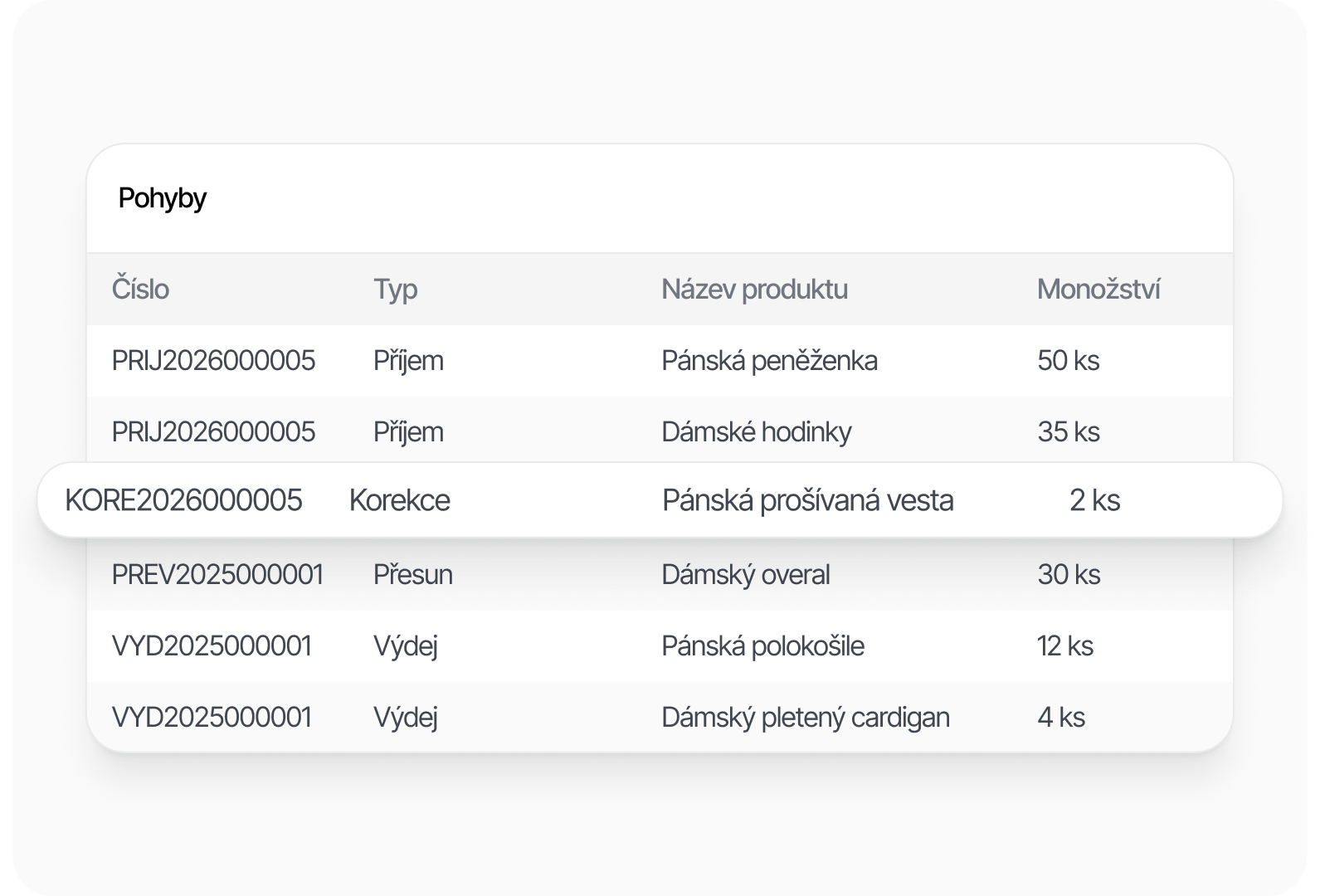The image size is (1320, 896).
Task: Click VYD2025000001 in the Pánská polokošile row
Action: 212,646
